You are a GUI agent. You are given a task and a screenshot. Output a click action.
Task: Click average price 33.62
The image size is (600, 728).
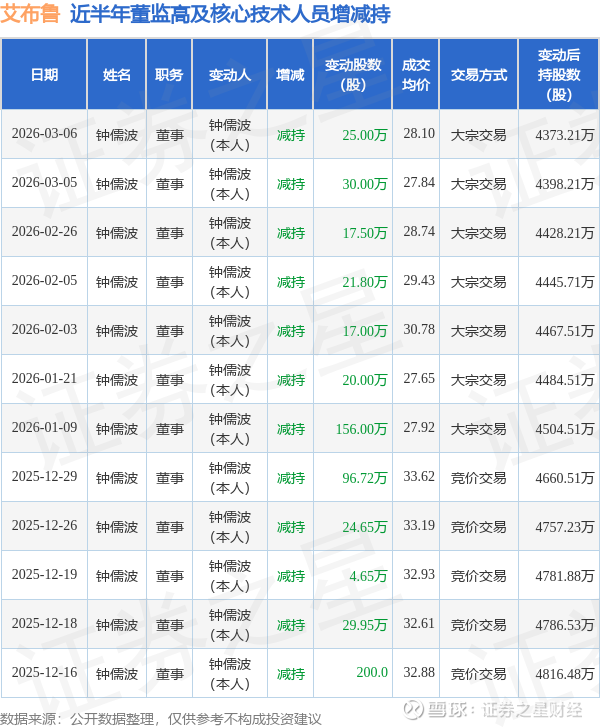coord(419,476)
